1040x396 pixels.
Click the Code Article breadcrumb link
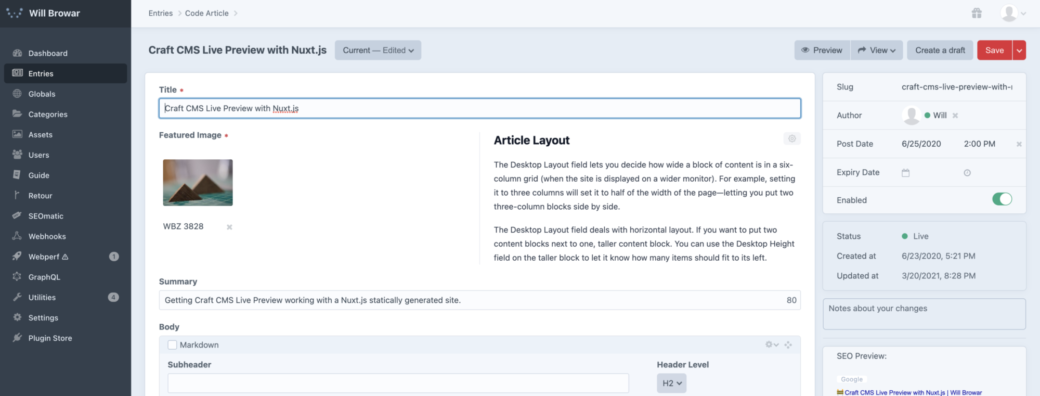[x=207, y=13]
